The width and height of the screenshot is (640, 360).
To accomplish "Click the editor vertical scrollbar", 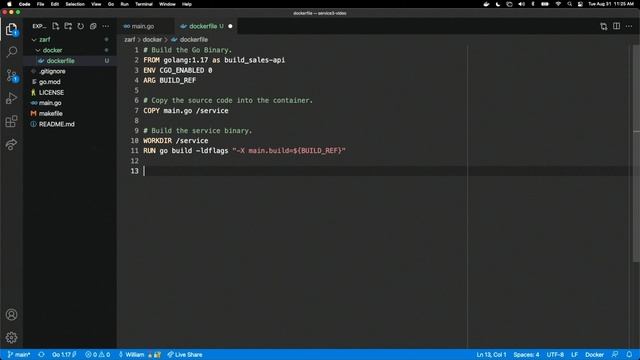I will click(636, 153).
